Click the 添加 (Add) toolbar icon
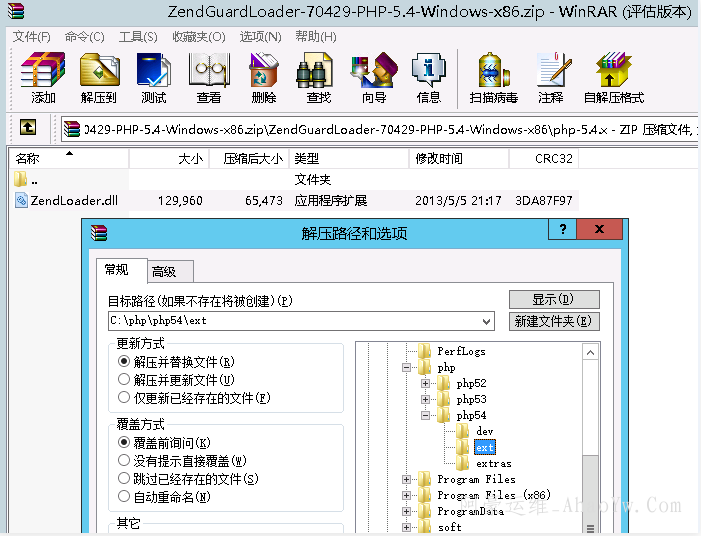Viewport: 701px width, 536px height. tap(43, 78)
